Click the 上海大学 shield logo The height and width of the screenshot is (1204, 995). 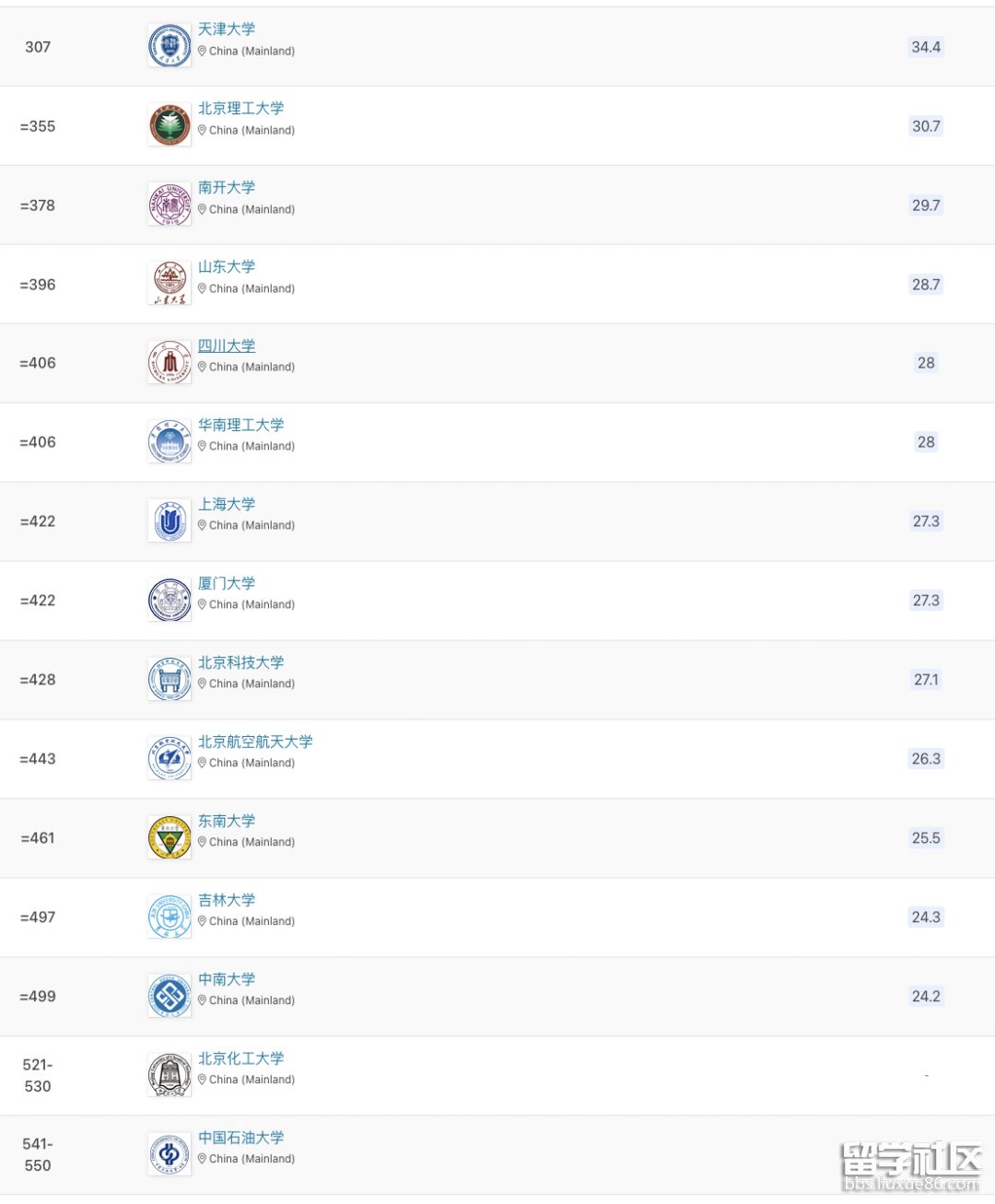tap(170, 521)
